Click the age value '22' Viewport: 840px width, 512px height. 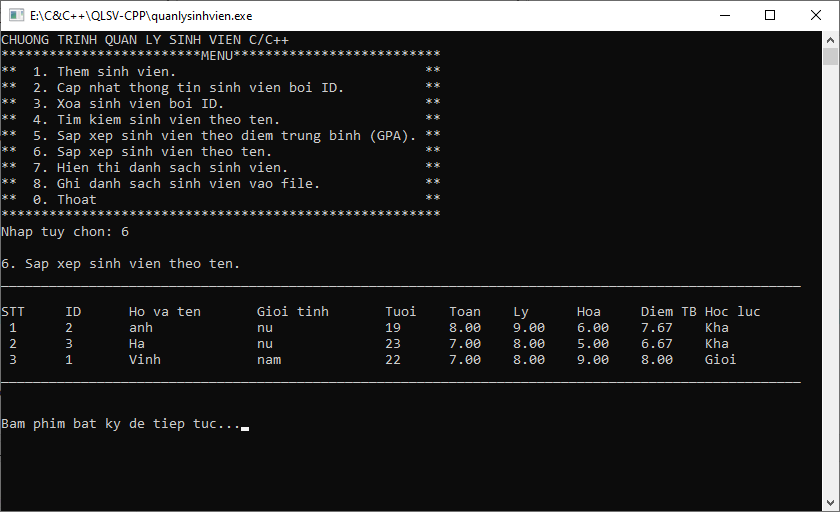coord(393,359)
